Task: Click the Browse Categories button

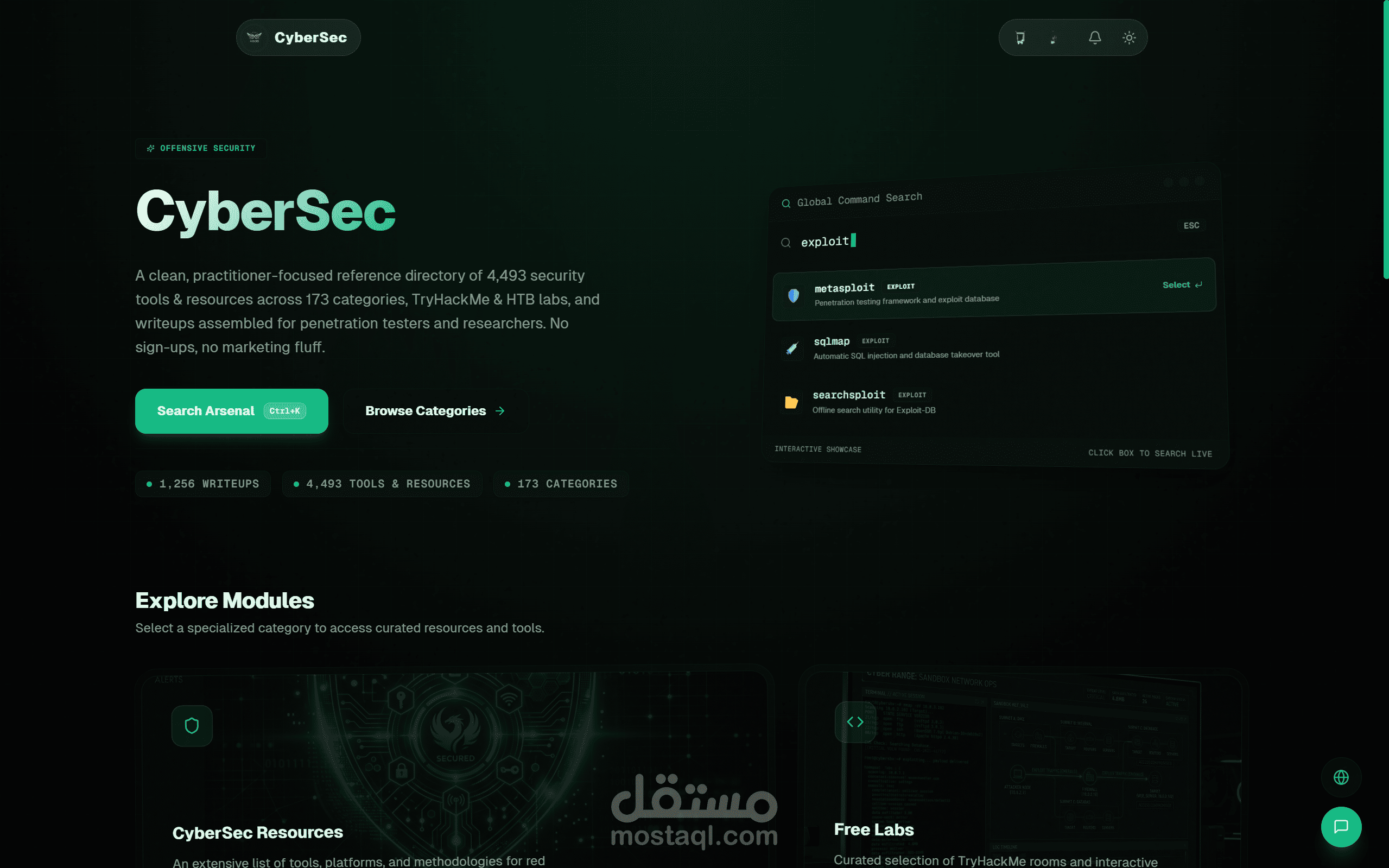Action: pos(436,411)
